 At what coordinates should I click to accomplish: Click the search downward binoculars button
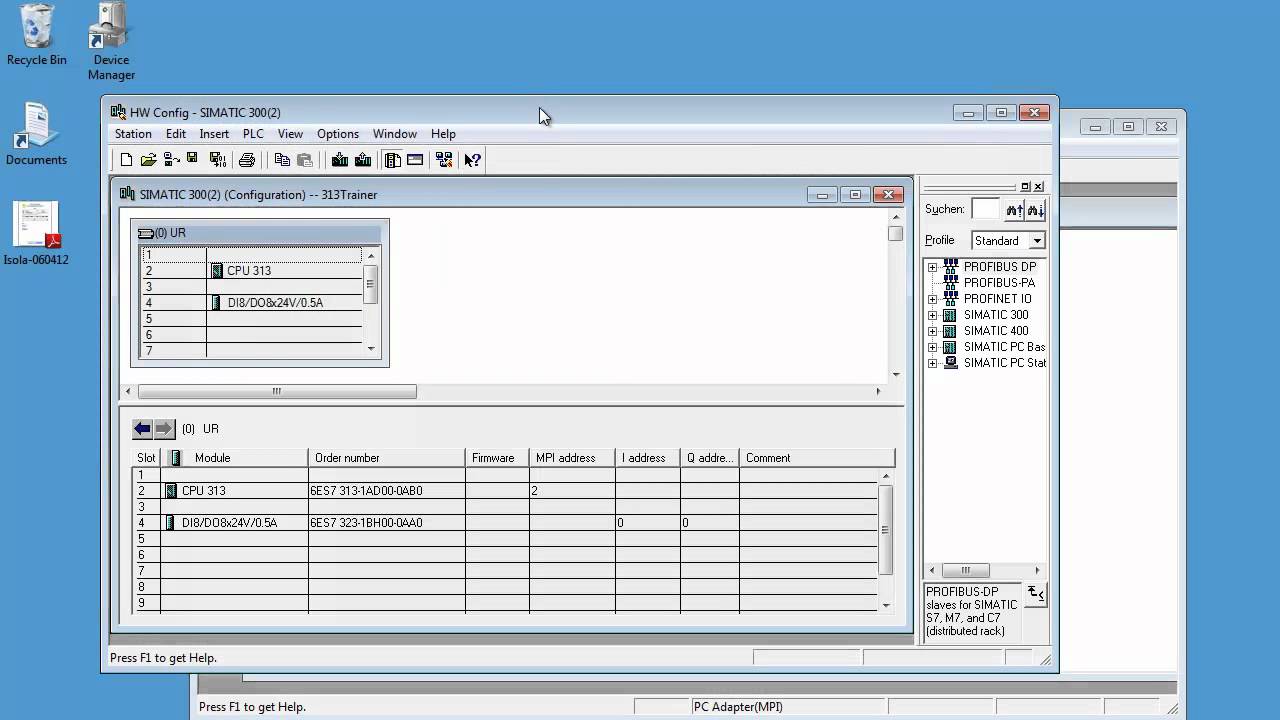pos(1036,210)
